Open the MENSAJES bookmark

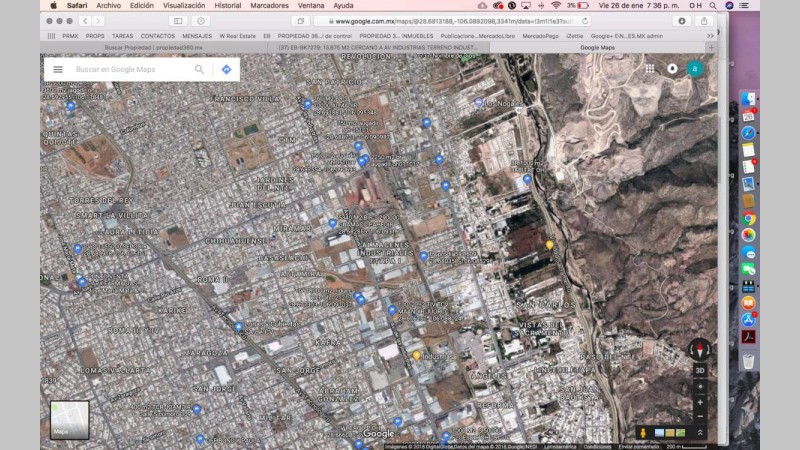point(197,36)
